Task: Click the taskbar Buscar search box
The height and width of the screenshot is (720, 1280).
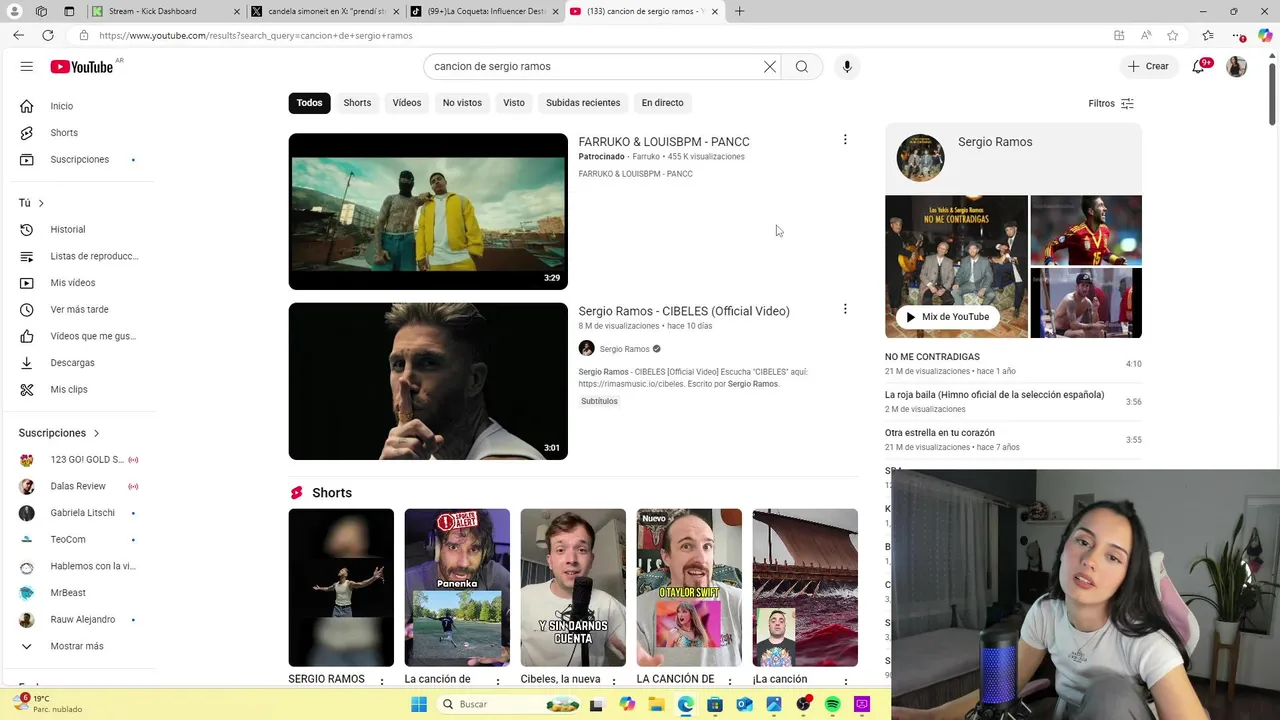Action: click(511, 704)
